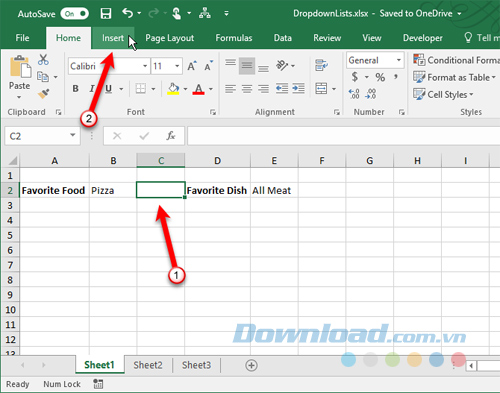Click the Cut scissors icon
Screen dimensions: 500x393
coord(43,60)
